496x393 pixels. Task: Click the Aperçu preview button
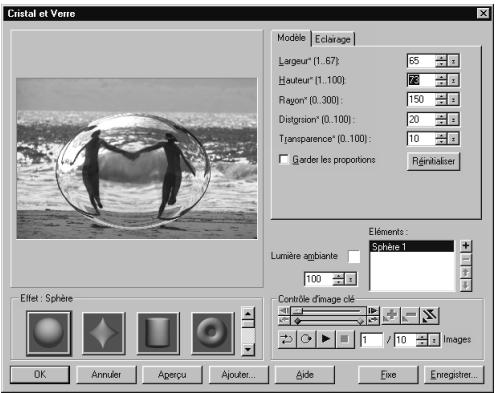172,375
